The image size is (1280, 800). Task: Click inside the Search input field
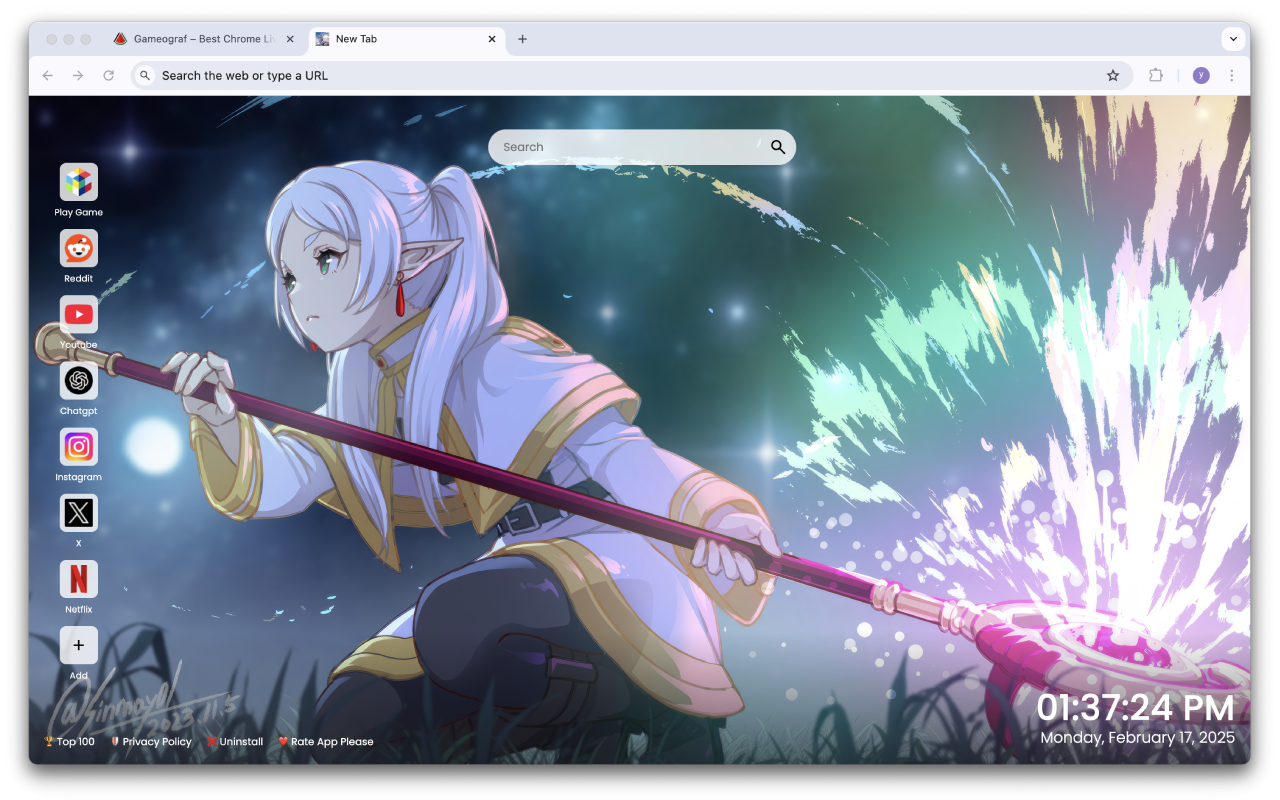[x=620, y=147]
